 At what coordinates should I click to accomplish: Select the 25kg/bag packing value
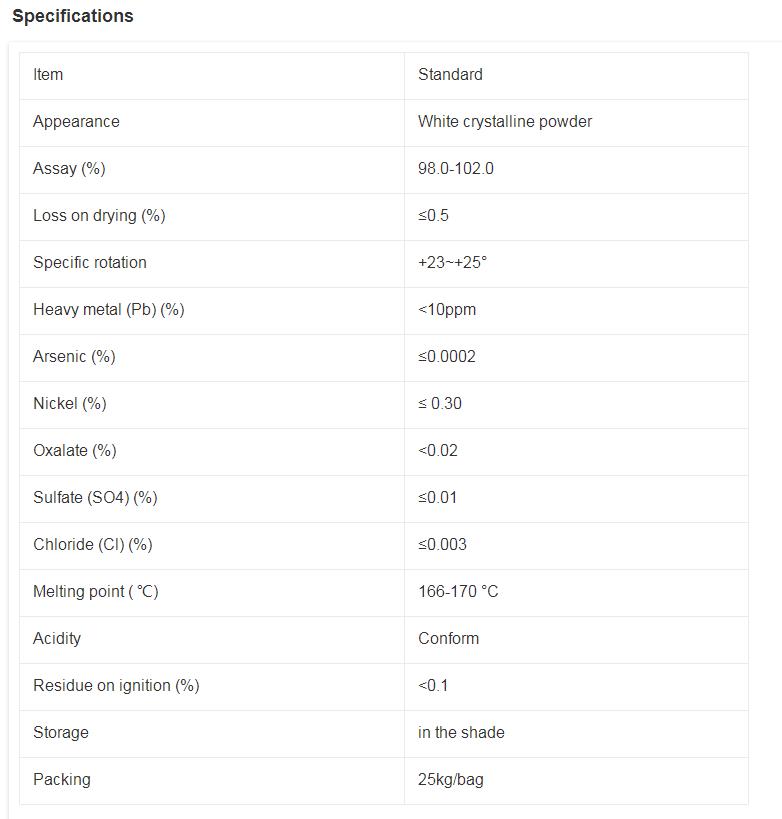[x=451, y=779]
